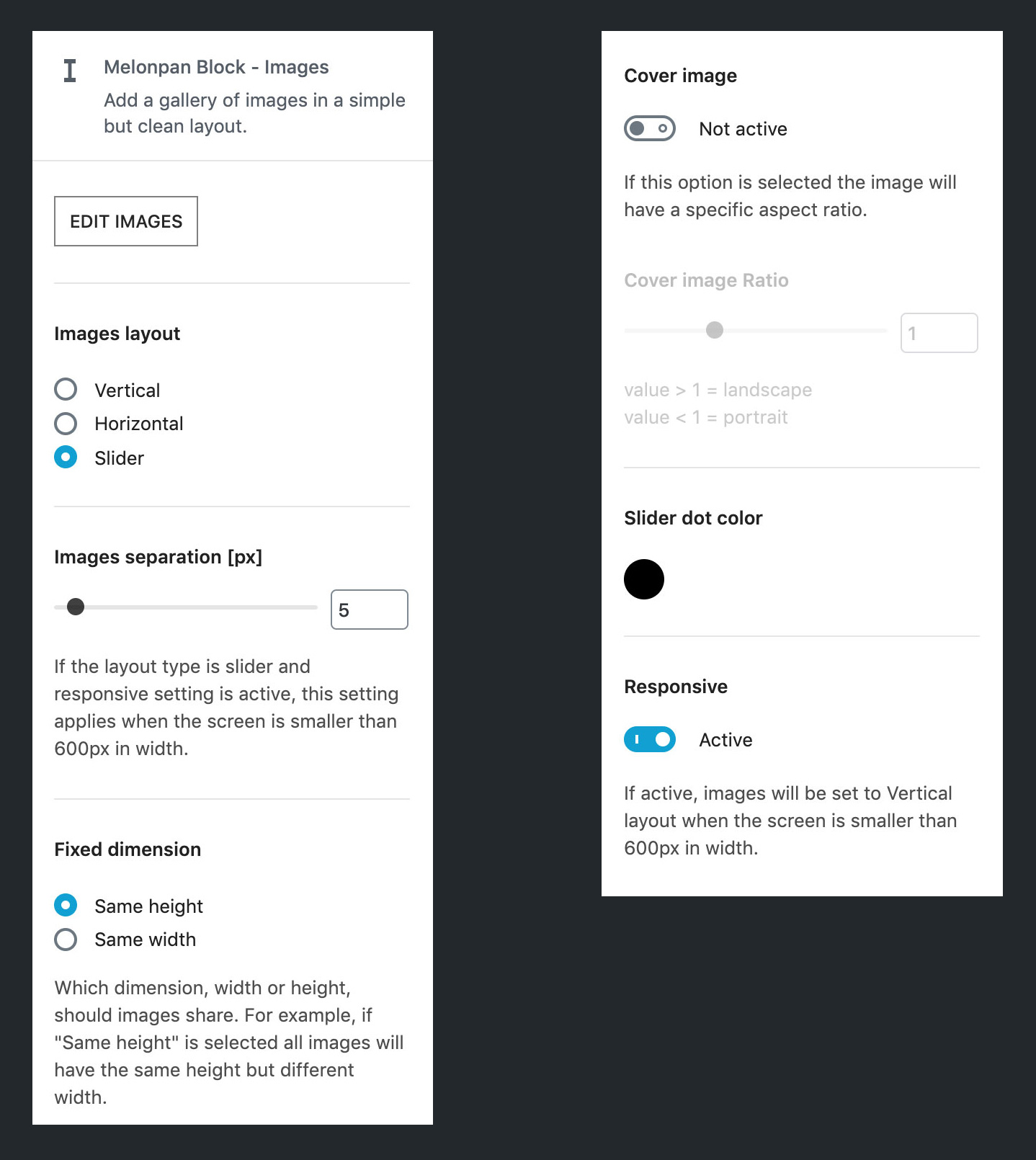Click the Cover image Ratio slider handle
This screenshot has width=1036, height=1160.
[714, 330]
